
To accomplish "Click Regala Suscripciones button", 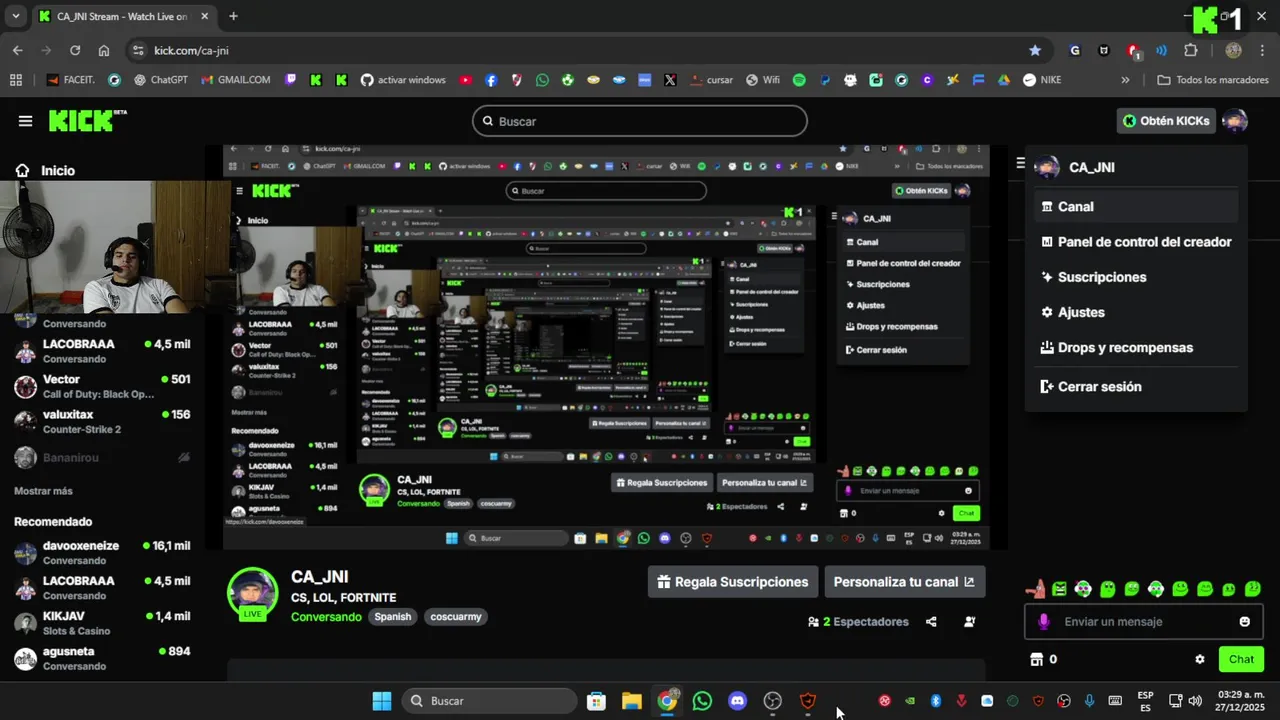I will click(733, 582).
